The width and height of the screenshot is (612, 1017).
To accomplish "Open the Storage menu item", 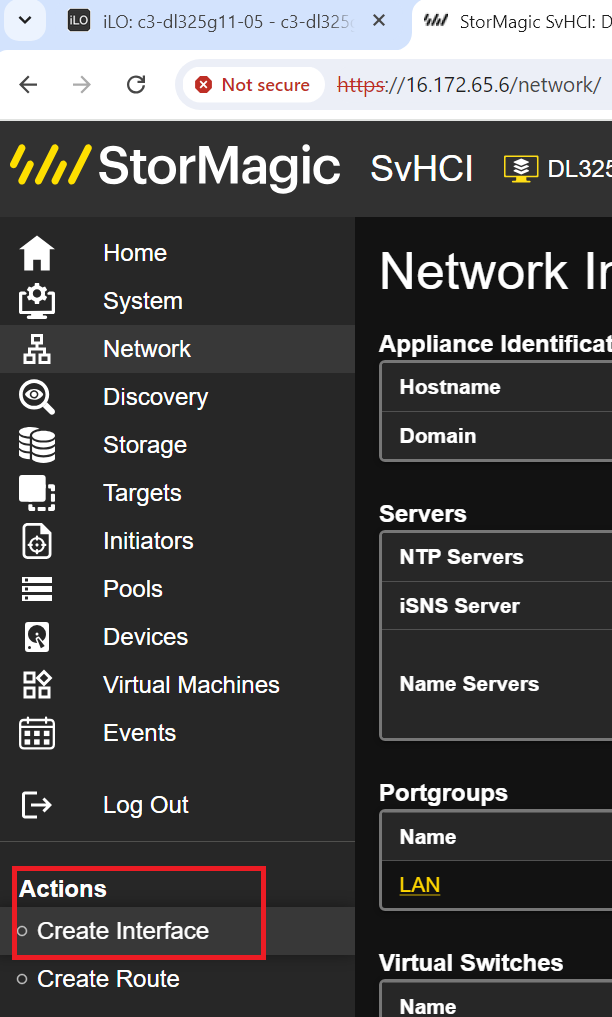I will 145,445.
